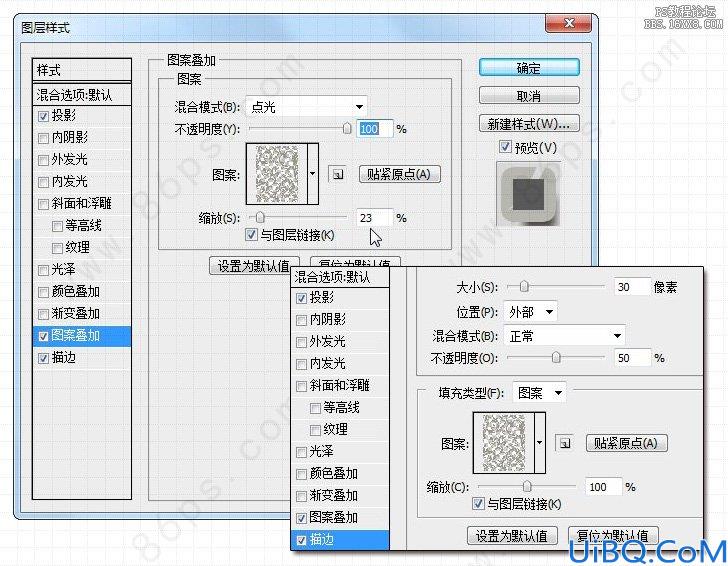Open 位置(P) dropdown showing 外部
Image resolution: width=728 pixels, height=566 pixels.
point(530,312)
